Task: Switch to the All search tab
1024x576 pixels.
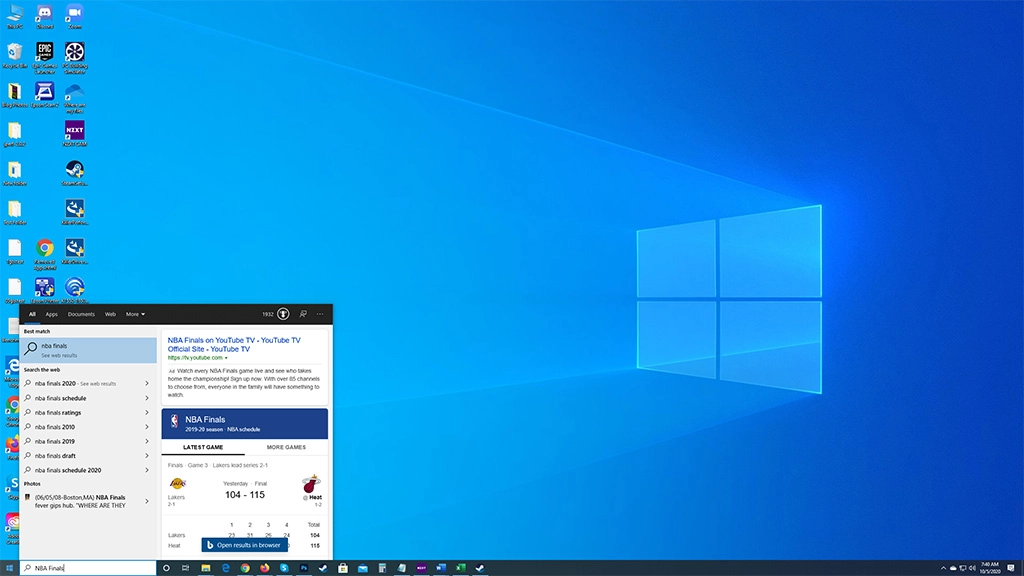Action: pyautogui.click(x=32, y=314)
